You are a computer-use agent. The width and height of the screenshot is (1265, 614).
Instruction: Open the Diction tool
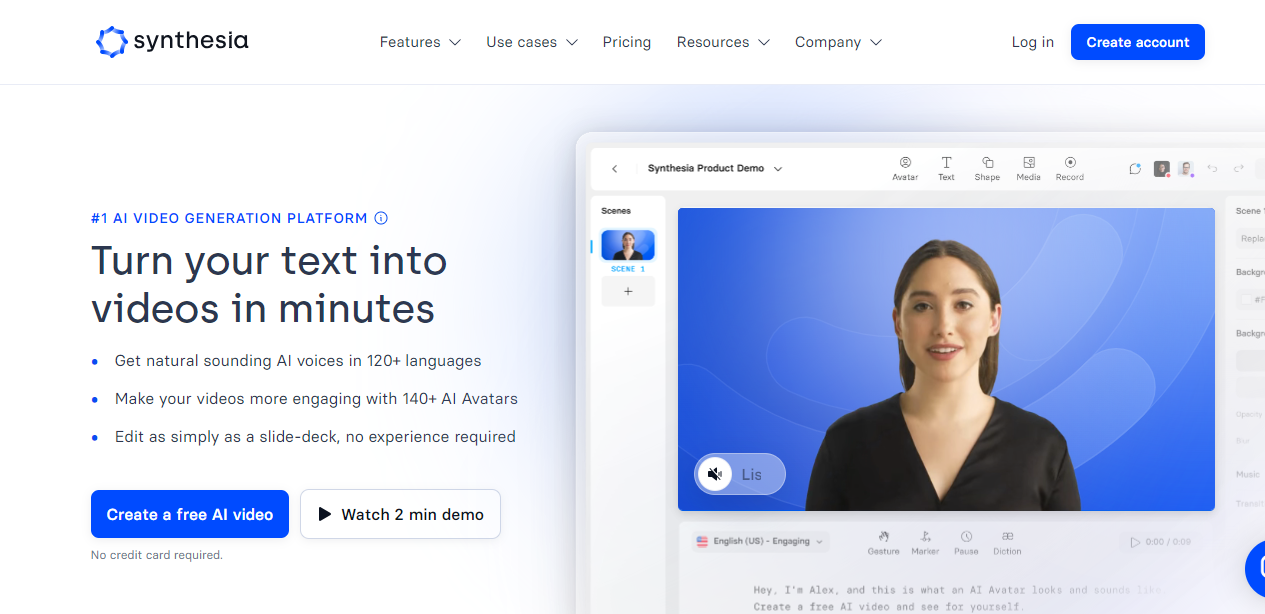(x=1007, y=543)
